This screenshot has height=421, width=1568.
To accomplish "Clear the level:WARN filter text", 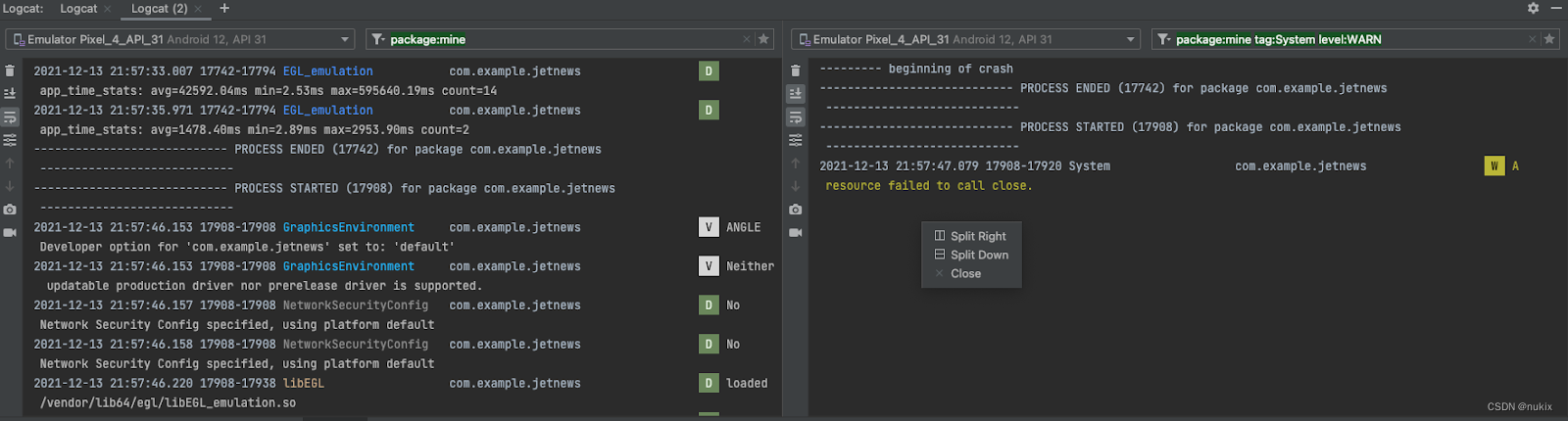I will 1533,39.
